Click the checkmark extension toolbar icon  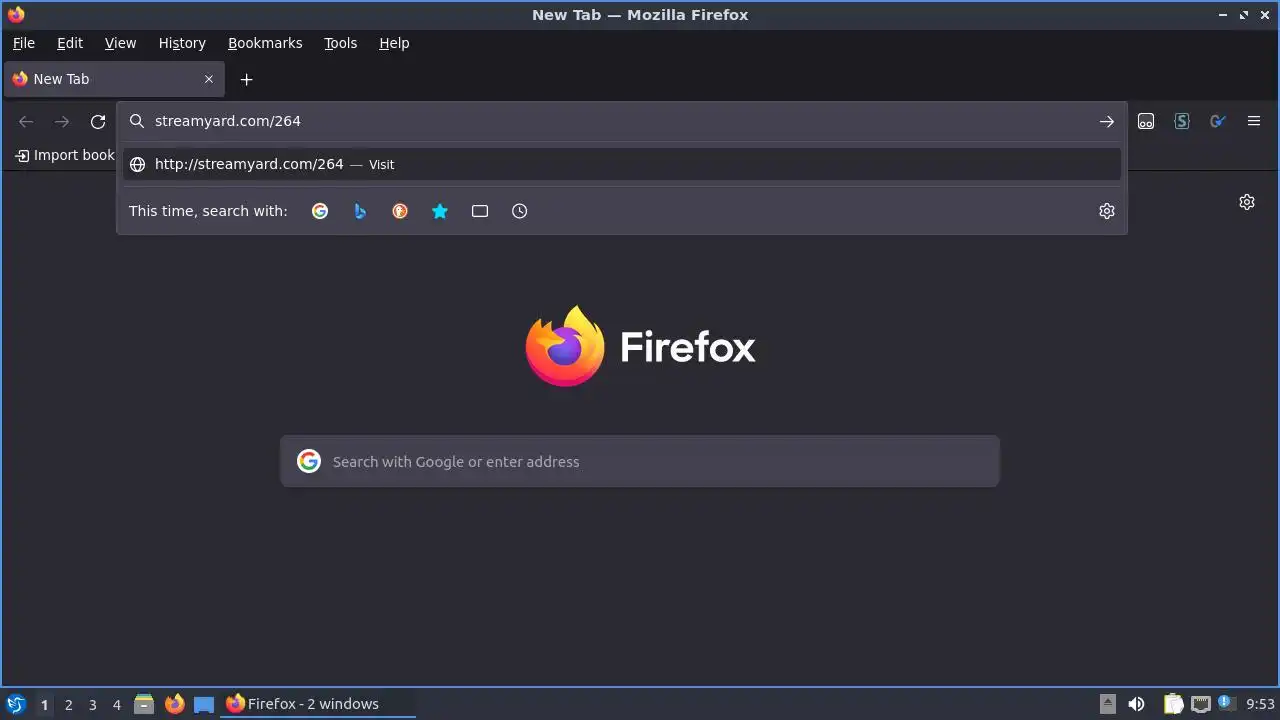pos(1218,121)
